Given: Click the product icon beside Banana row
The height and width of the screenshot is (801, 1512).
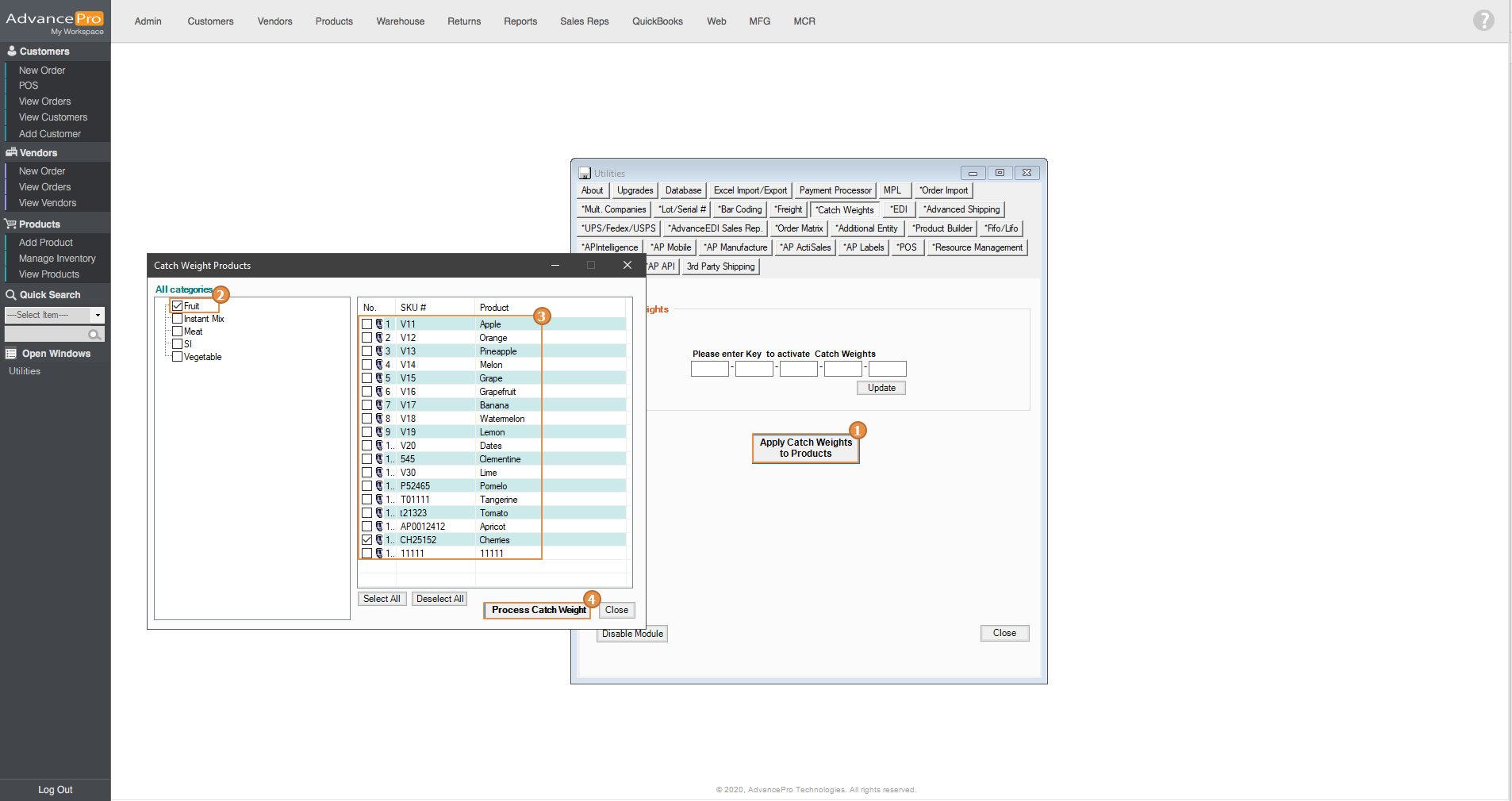Looking at the screenshot, I should point(379,405).
